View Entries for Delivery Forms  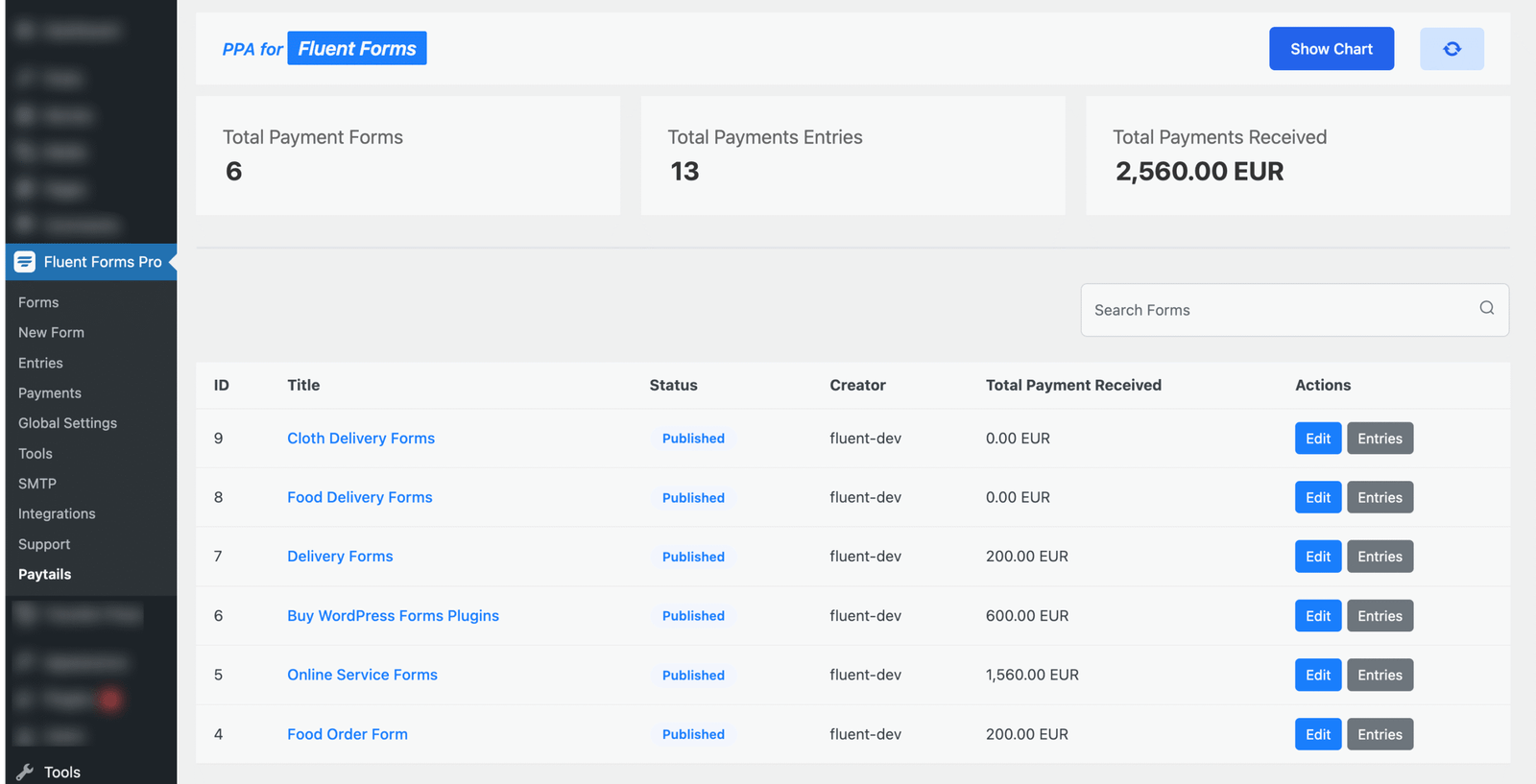[1380, 557]
